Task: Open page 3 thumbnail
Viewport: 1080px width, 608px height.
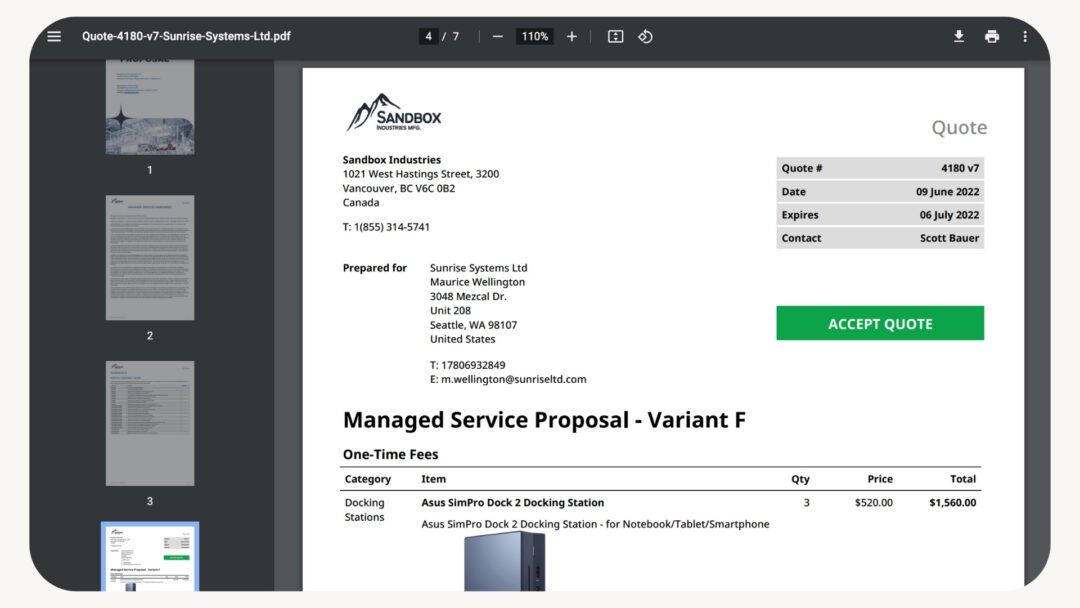Action: (x=150, y=423)
